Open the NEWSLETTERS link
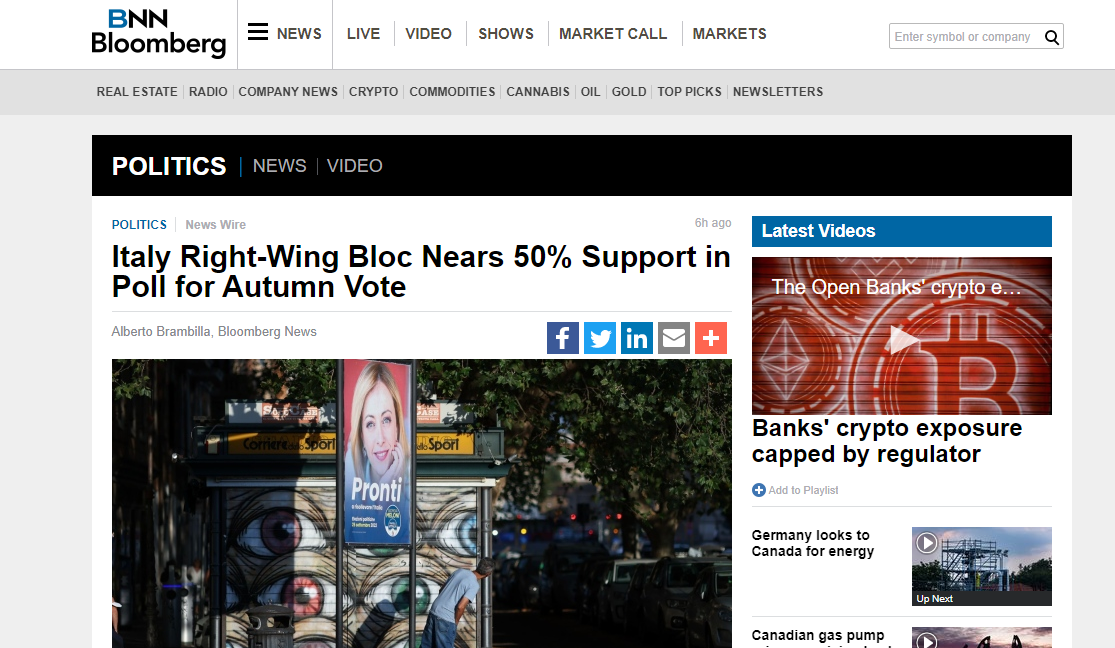 click(x=778, y=92)
